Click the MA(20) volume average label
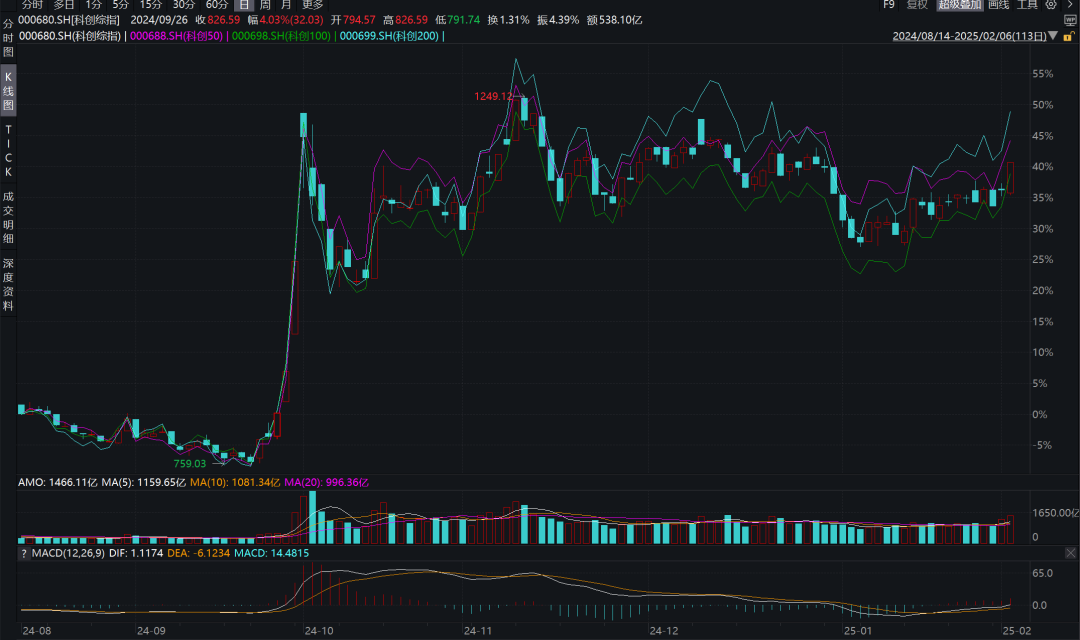The image size is (1080, 640). pos(326,482)
